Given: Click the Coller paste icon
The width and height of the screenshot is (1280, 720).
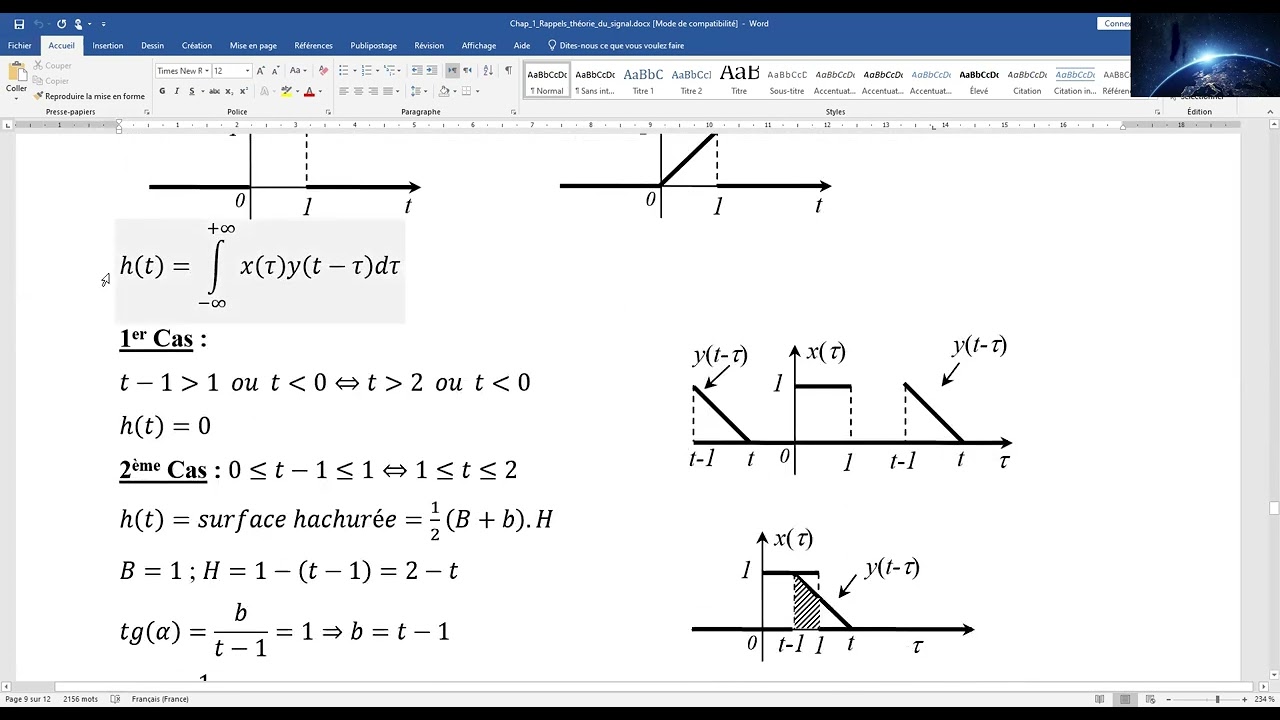Looking at the screenshot, I should [x=16, y=77].
